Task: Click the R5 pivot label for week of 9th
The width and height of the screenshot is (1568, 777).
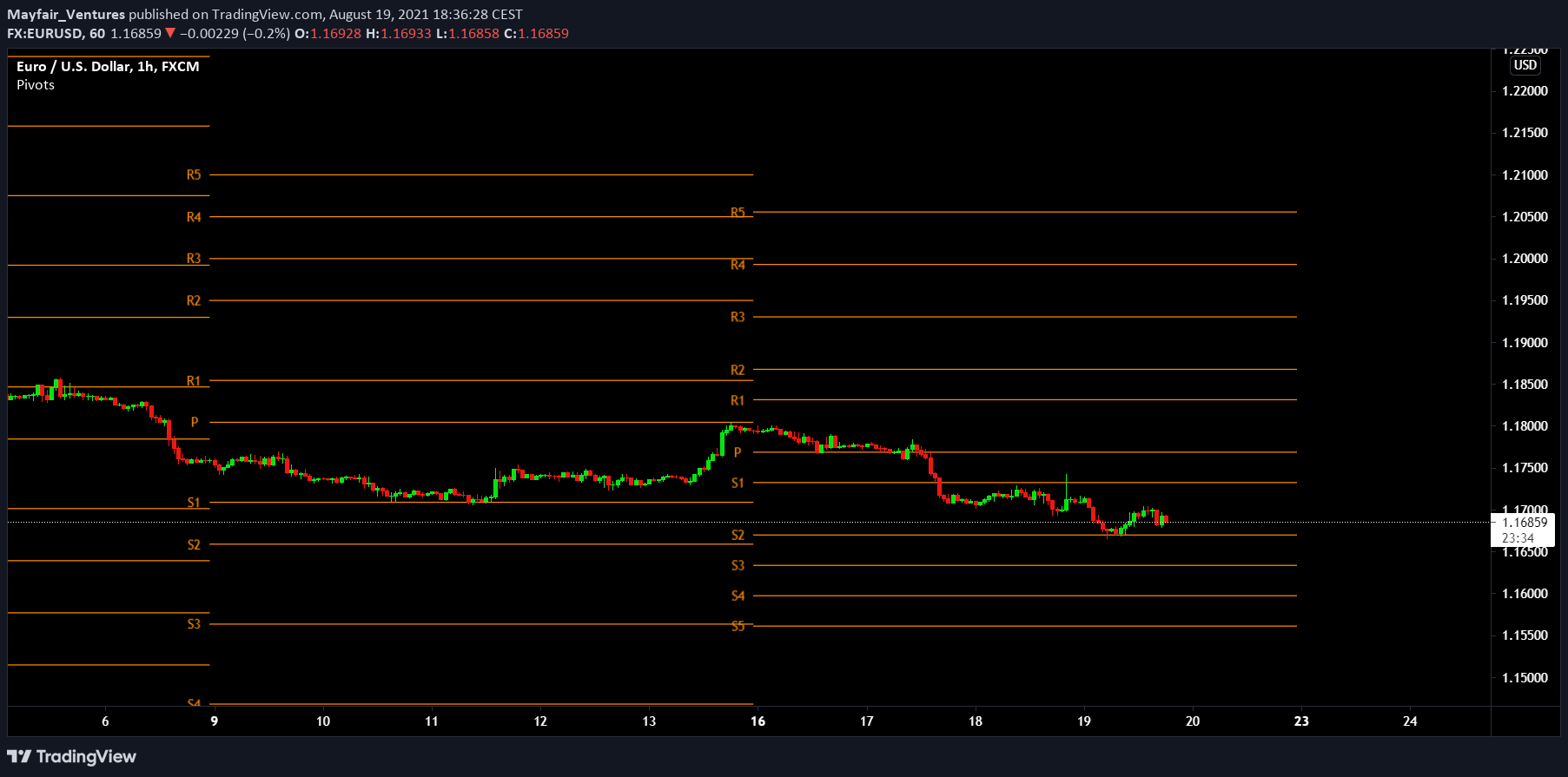Action: (x=194, y=175)
